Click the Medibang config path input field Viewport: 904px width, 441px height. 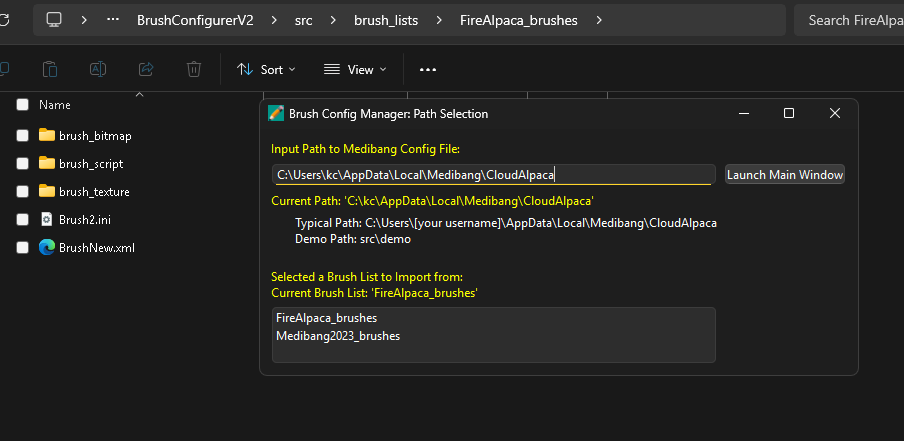(x=494, y=175)
